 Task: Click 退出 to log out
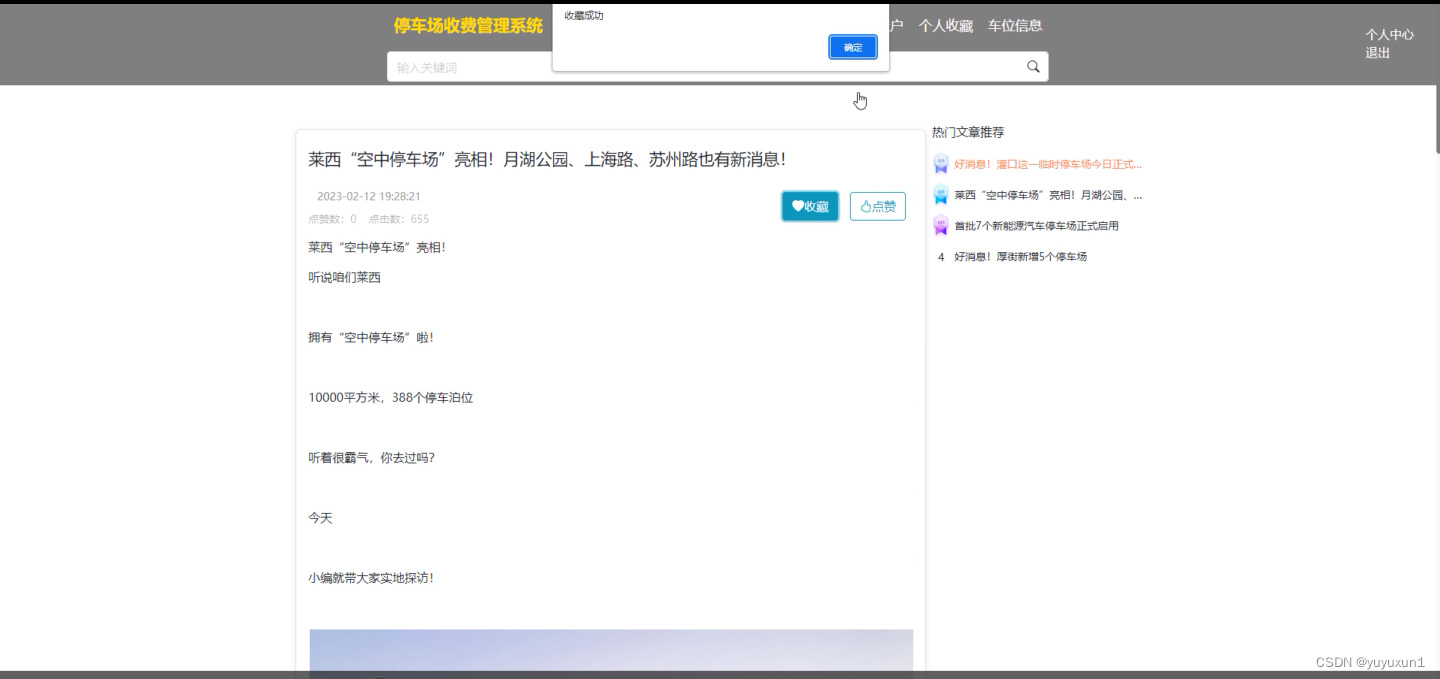pyautogui.click(x=1378, y=53)
